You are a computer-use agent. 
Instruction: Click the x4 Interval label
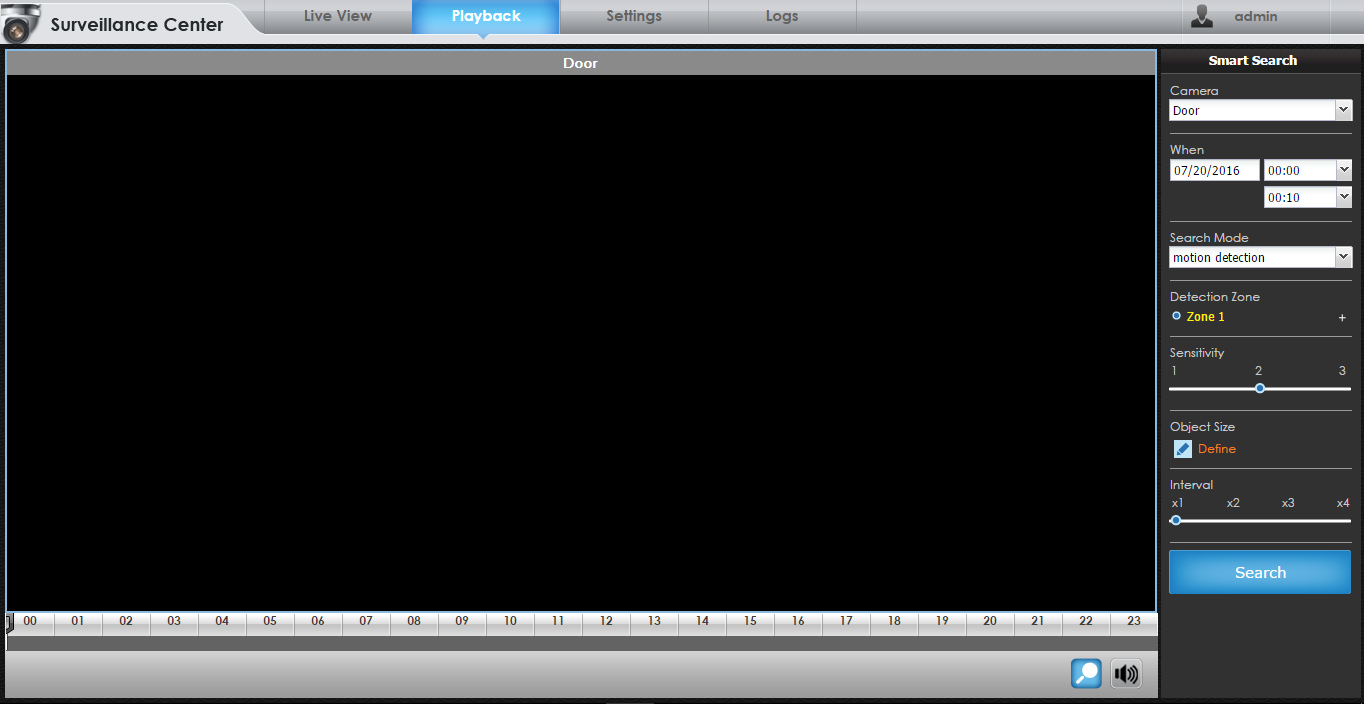pyautogui.click(x=1343, y=503)
